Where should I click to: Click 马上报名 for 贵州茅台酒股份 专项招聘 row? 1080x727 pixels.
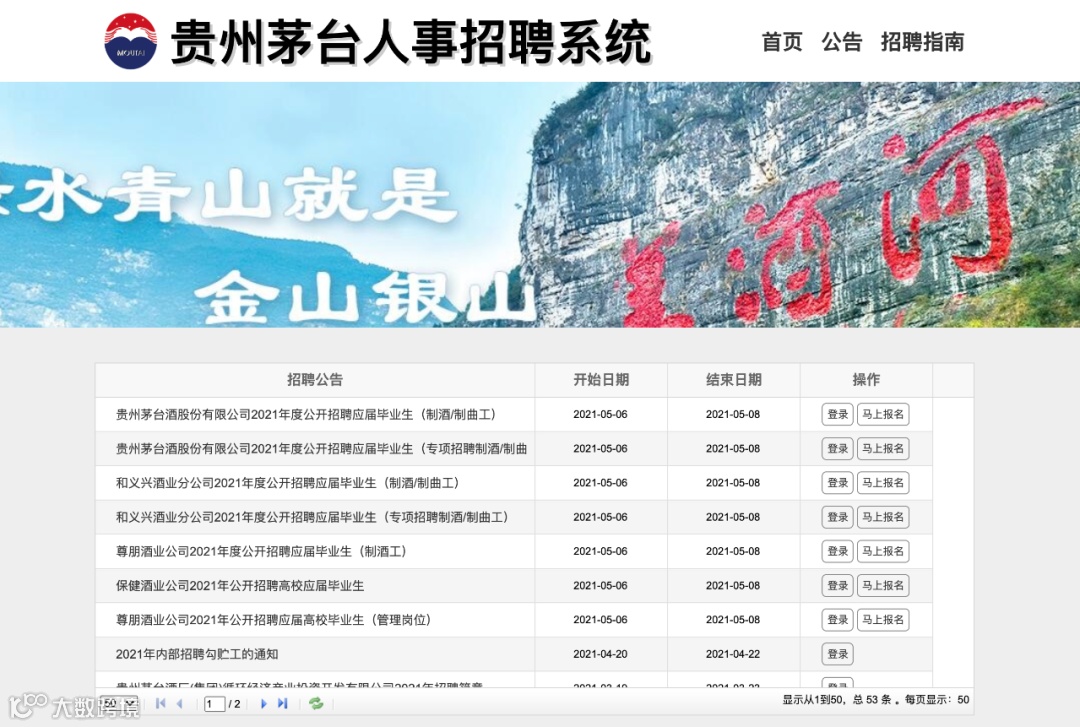click(x=883, y=449)
